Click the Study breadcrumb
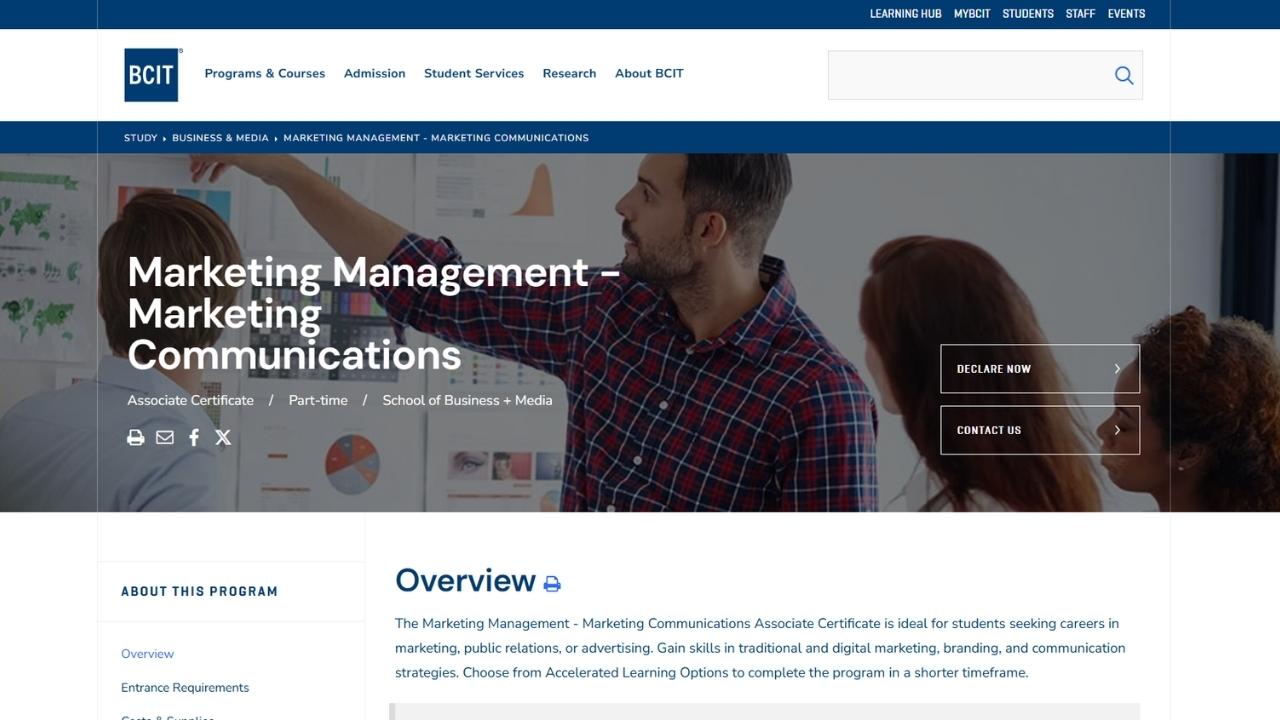Image resolution: width=1280 pixels, height=720 pixels. coord(141,138)
